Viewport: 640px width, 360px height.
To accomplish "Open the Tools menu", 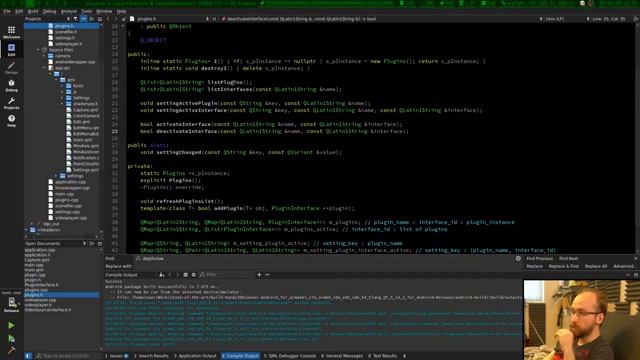I will (87, 11).
